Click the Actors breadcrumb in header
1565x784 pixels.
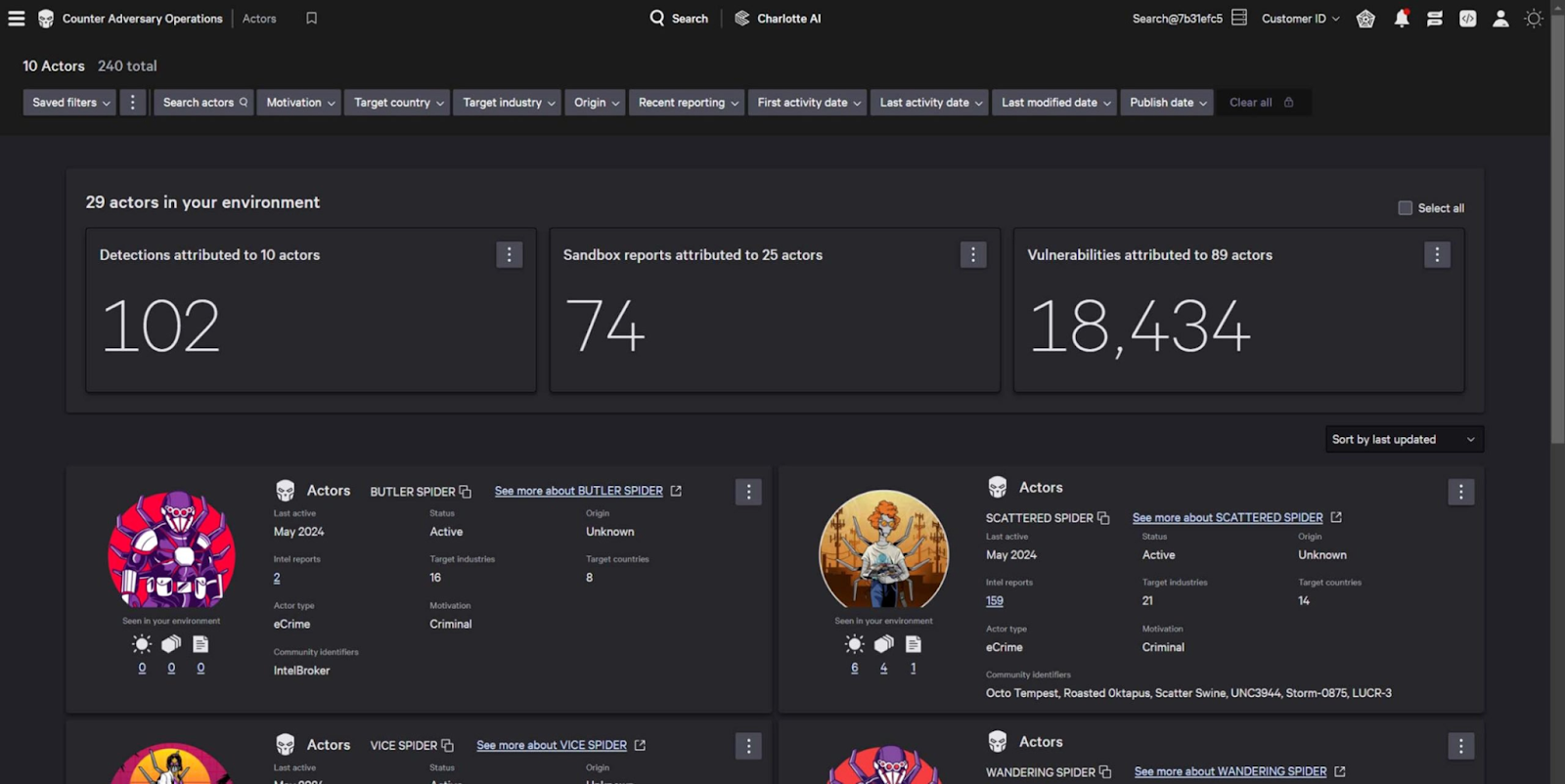pyautogui.click(x=259, y=19)
